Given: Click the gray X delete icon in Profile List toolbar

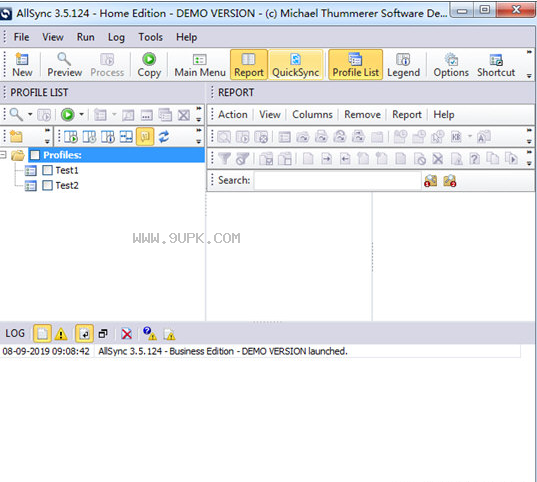Looking at the screenshot, I should click(x=184, y=115).
